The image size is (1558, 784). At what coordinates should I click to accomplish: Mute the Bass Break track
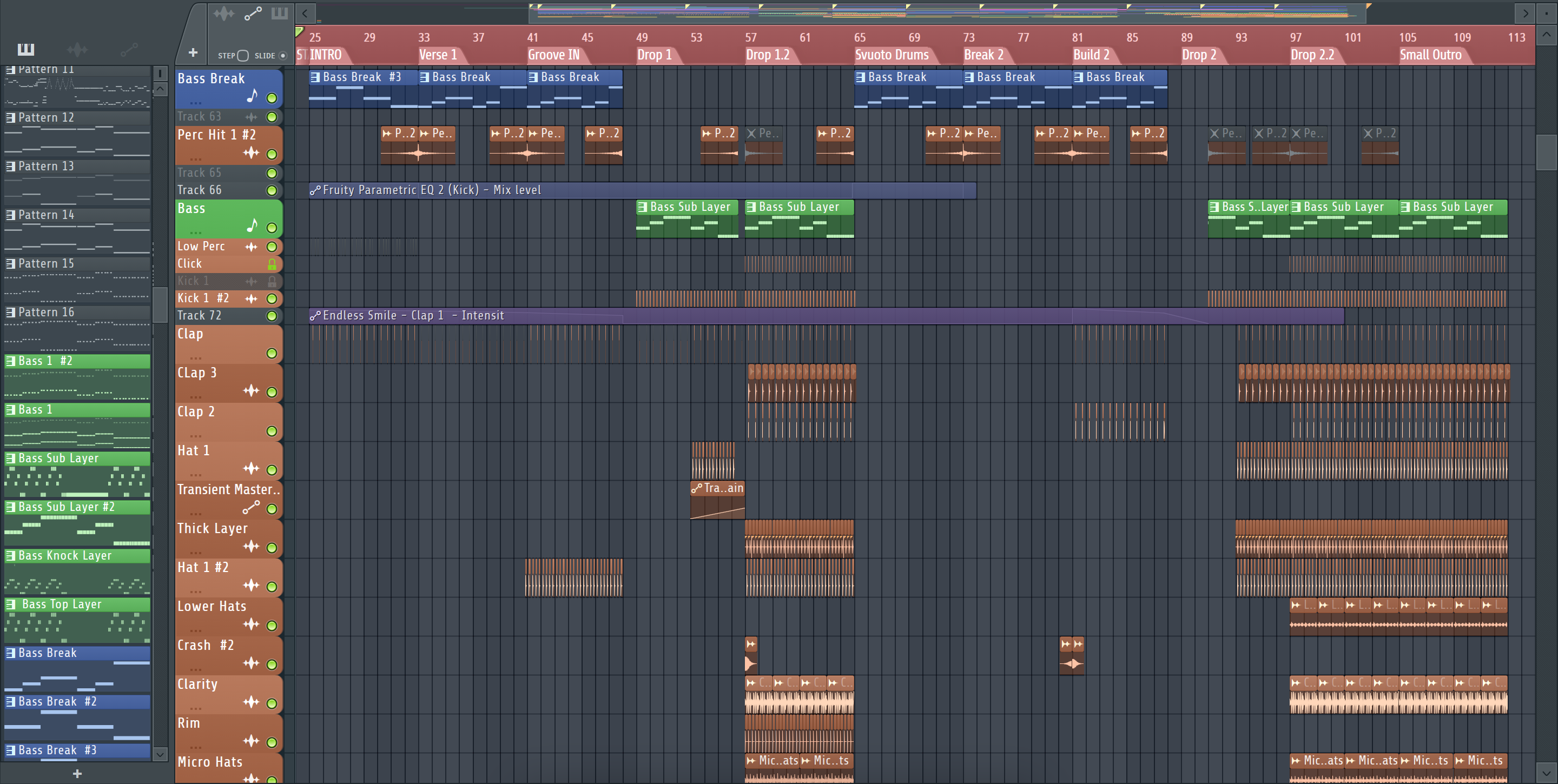(x=272, y=98)
